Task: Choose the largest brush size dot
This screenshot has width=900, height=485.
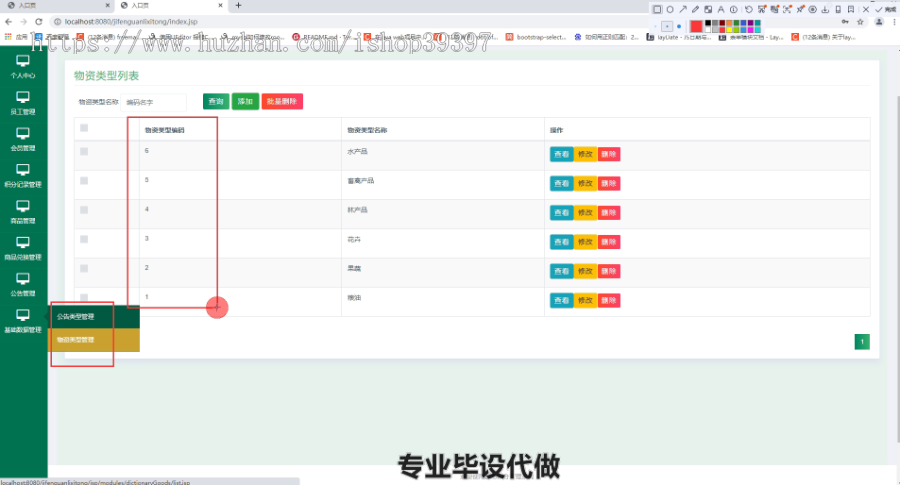Action: click(679, 26)
